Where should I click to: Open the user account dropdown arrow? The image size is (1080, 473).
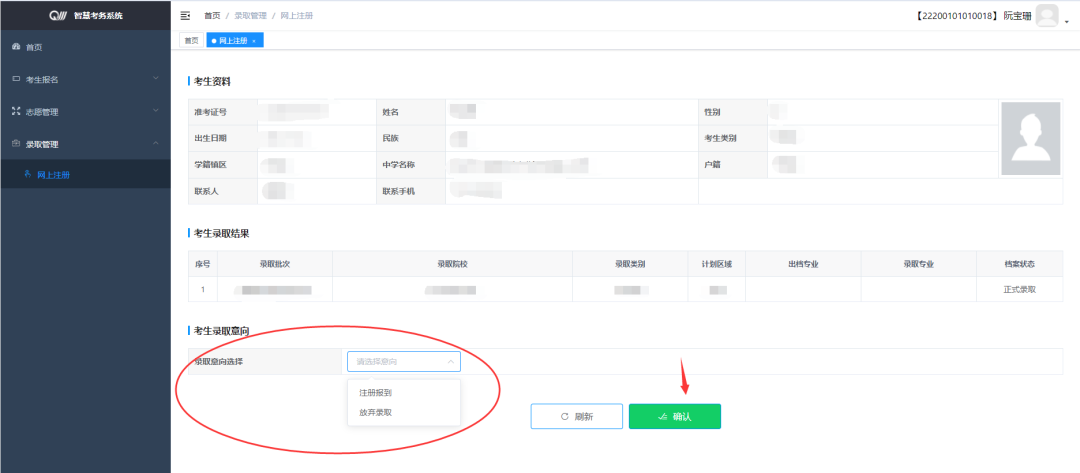coord(1066,21)
